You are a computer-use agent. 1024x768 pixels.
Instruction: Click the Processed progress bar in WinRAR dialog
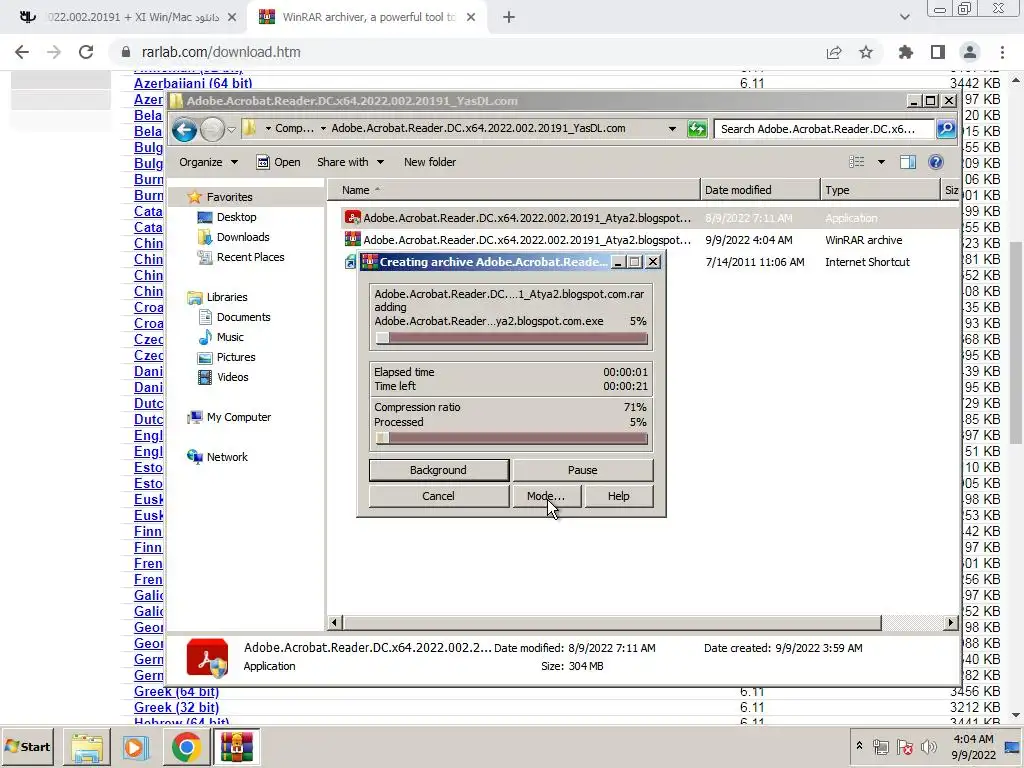pos(511,439)
